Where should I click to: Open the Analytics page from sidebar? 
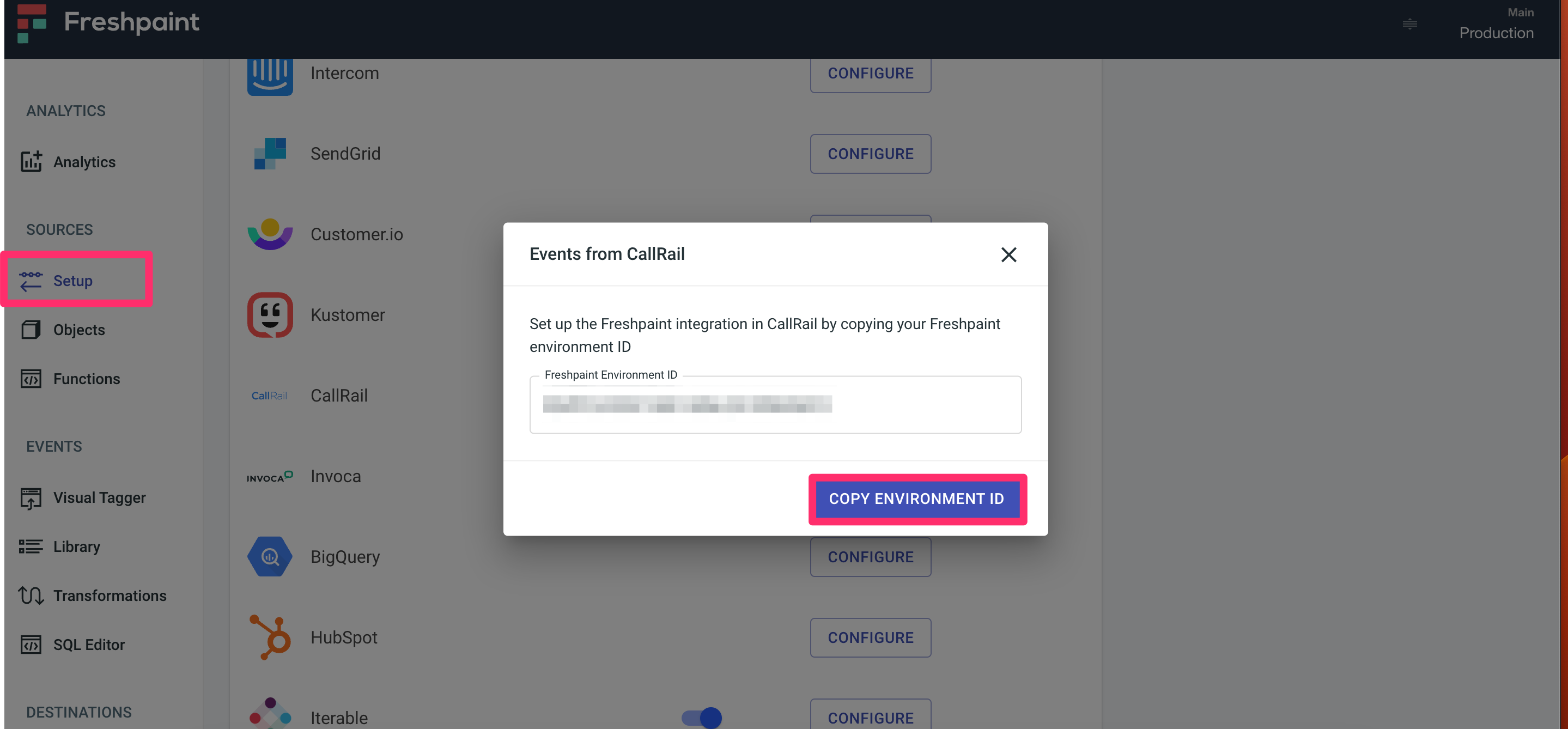84,162
